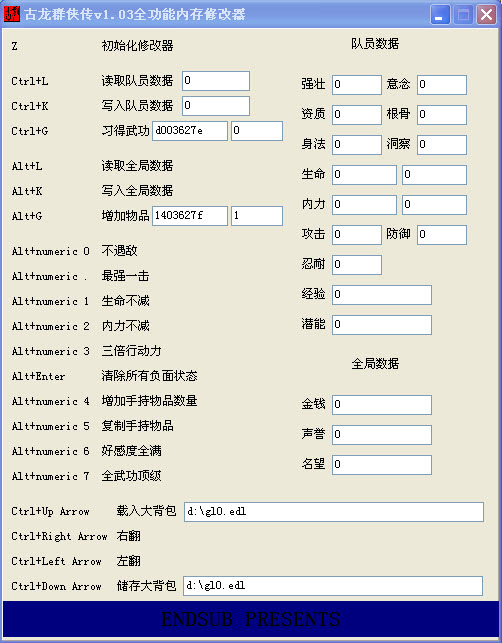
Task: Click the 读取全局数据 label
Action: tap(137, 166)
